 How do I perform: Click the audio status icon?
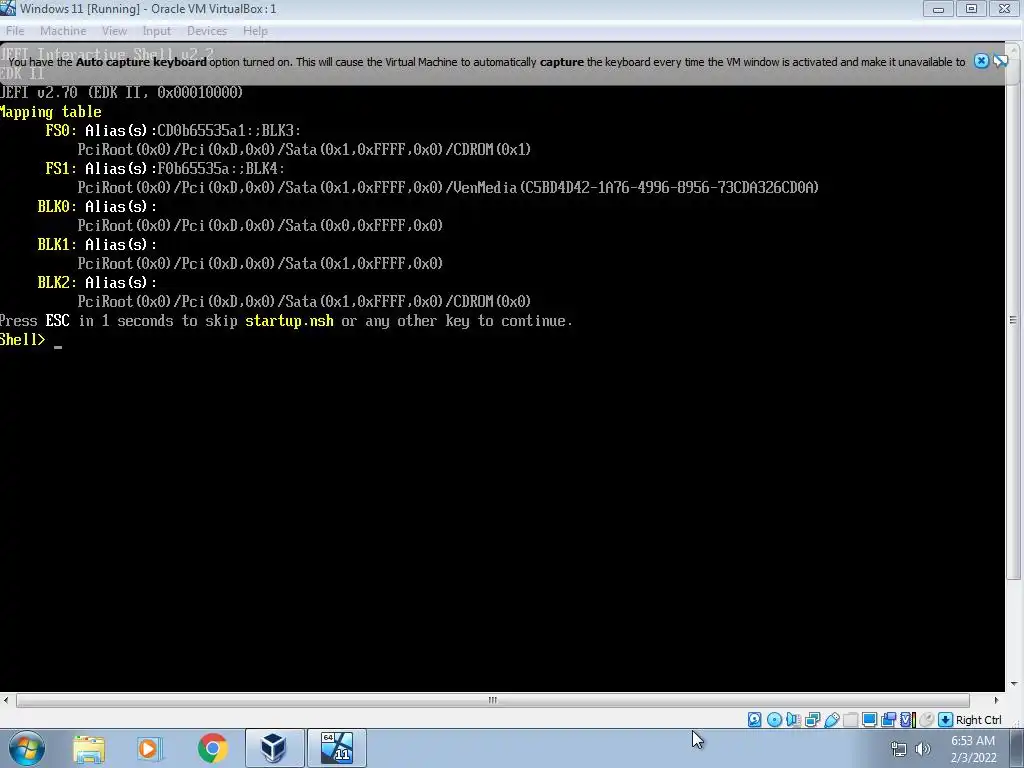coord(793,720)
